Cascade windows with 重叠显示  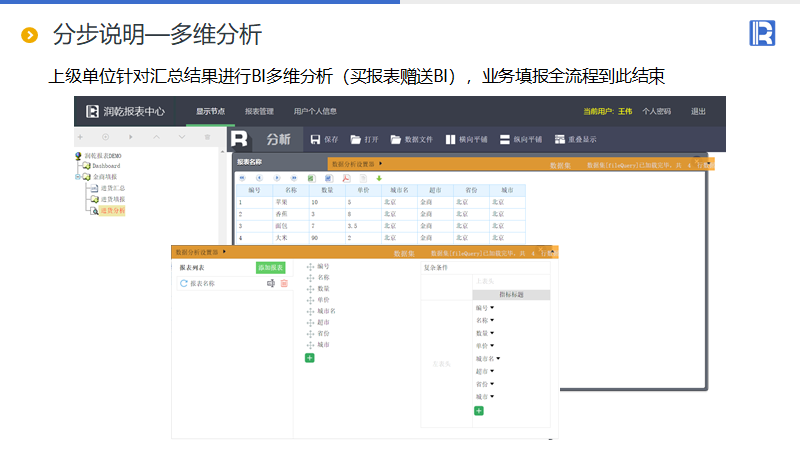[x=576, y=139]
